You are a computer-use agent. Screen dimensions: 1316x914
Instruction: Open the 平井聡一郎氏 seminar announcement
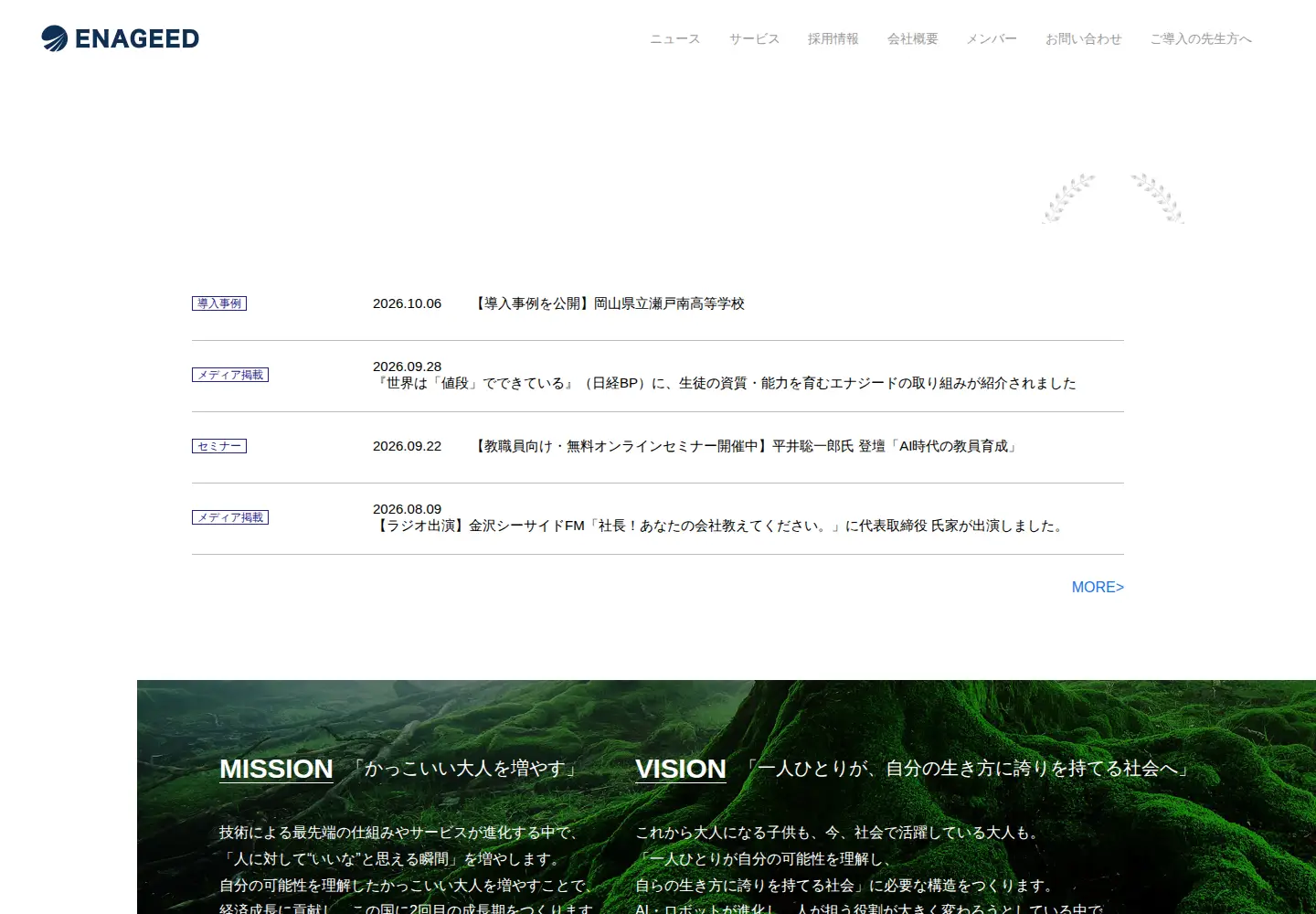tap(746, 446)
